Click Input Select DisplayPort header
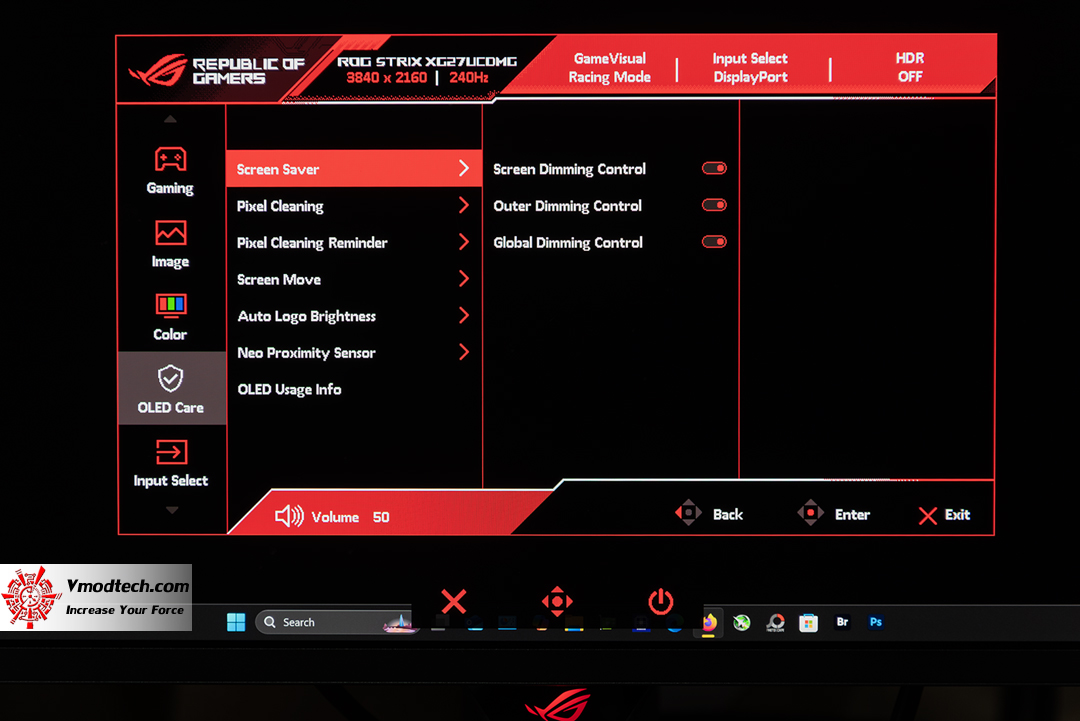The image size is (1080, 721). (x=750, y=67)
